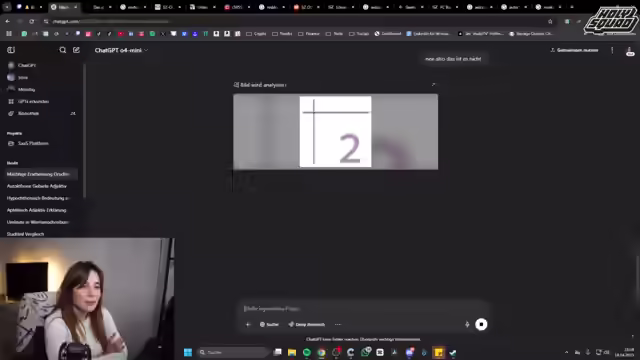The image size is (640, 360).
Task: Open File Explorer from the taskbar
Action: point(292,352)
